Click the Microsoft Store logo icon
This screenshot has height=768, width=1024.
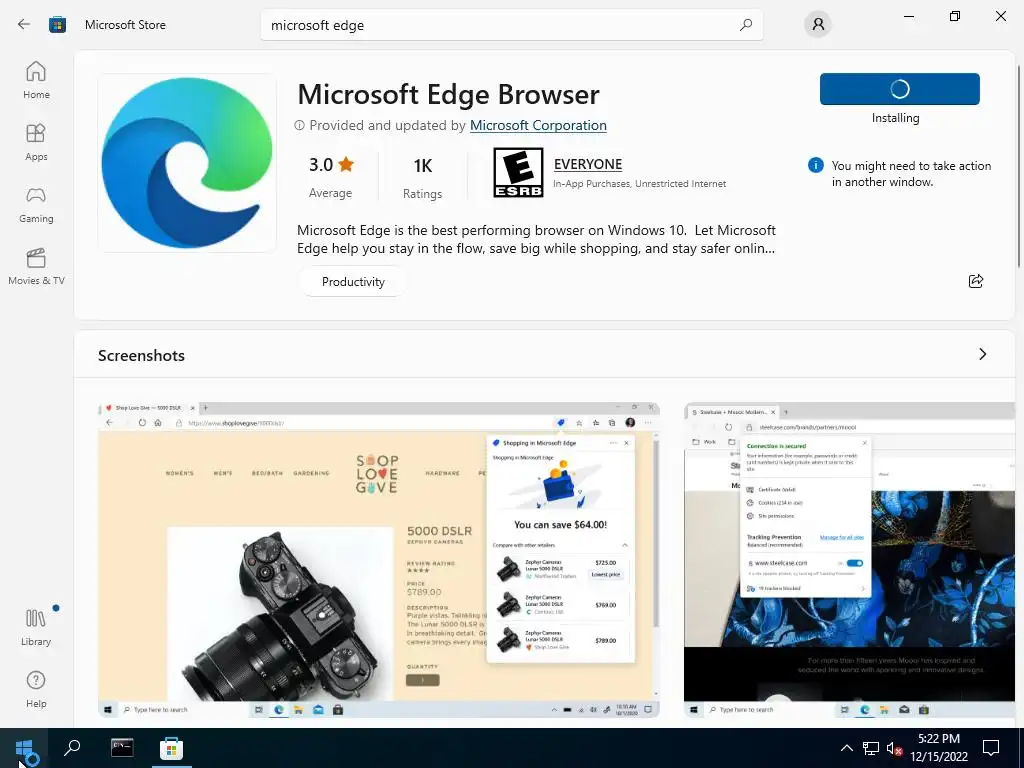click(x=57, y=25)
